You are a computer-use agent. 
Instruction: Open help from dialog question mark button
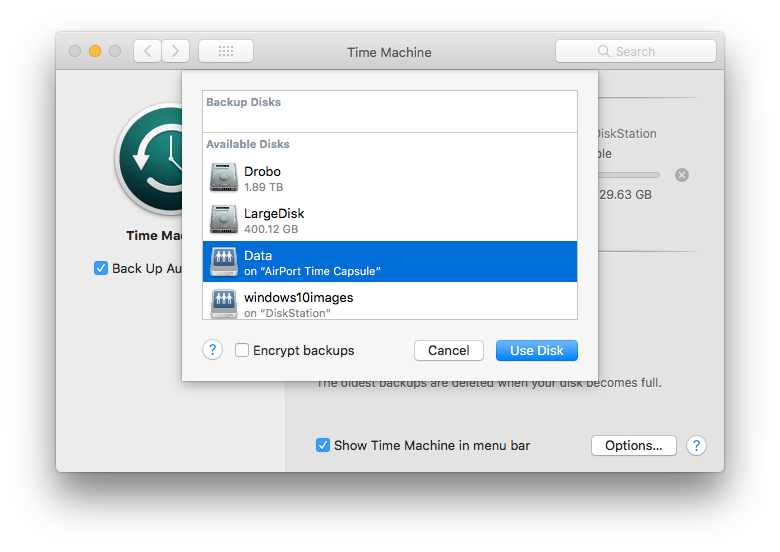tap(212, 350)
